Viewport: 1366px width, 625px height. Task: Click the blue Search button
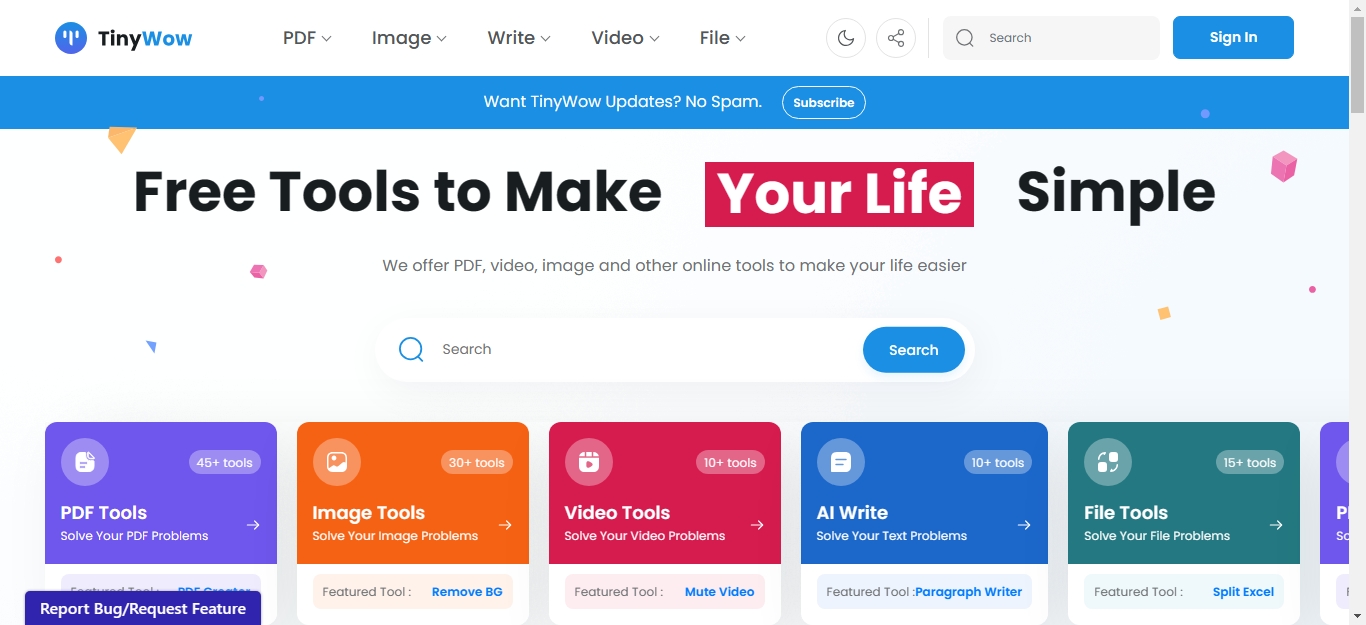[914, 350]
